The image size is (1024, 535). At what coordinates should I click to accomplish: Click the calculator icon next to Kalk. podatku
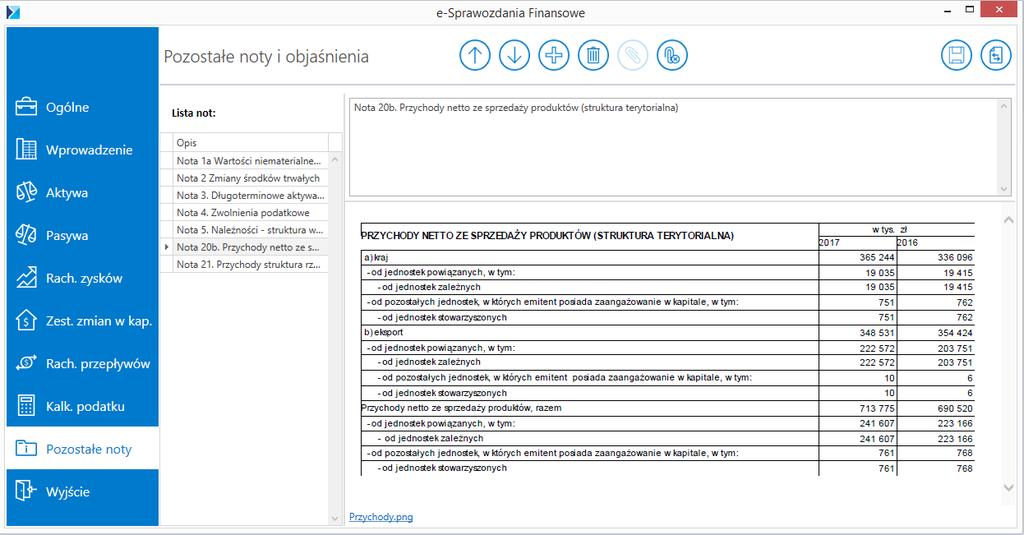26,406
